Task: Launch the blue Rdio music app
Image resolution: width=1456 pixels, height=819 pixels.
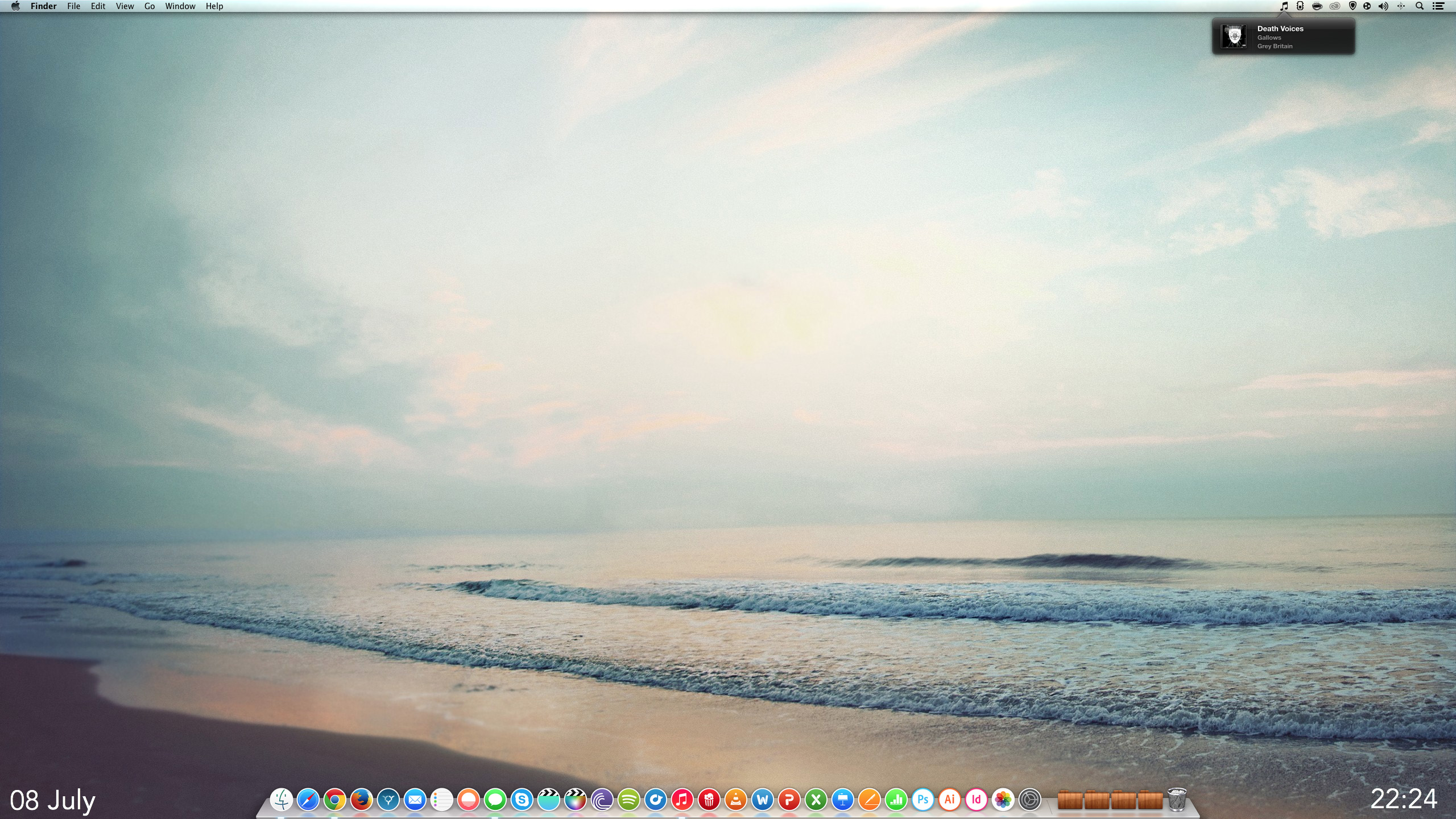Action: click(656, 800)
